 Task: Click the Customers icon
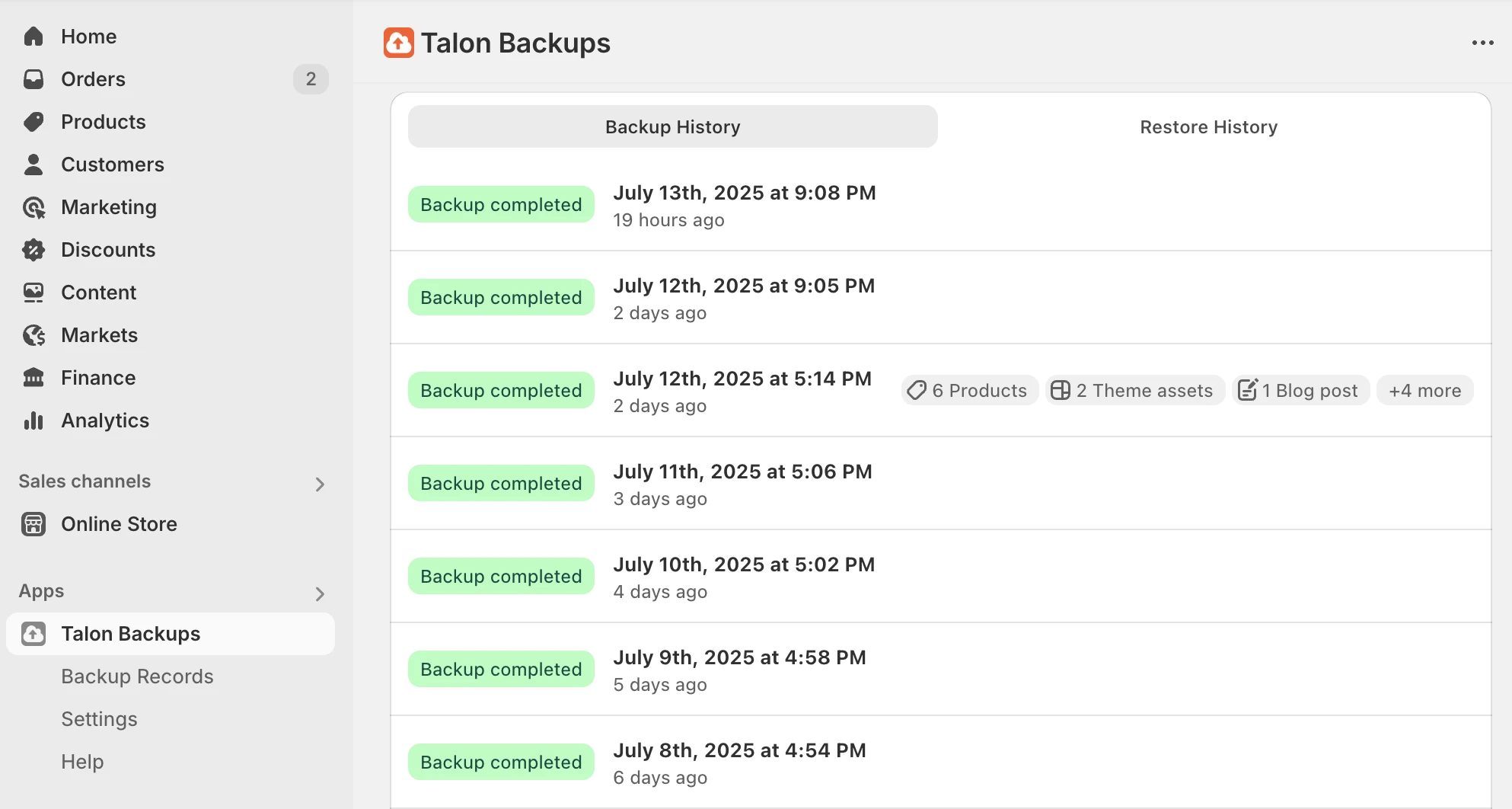click(x=33, y=164)
